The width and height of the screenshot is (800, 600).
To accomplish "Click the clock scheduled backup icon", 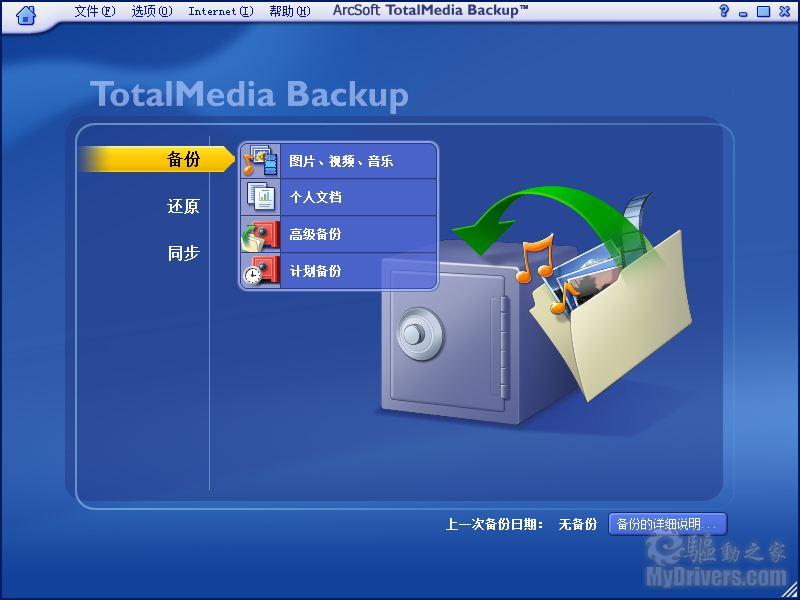I will pyautogui.click(x=261, y=271).
